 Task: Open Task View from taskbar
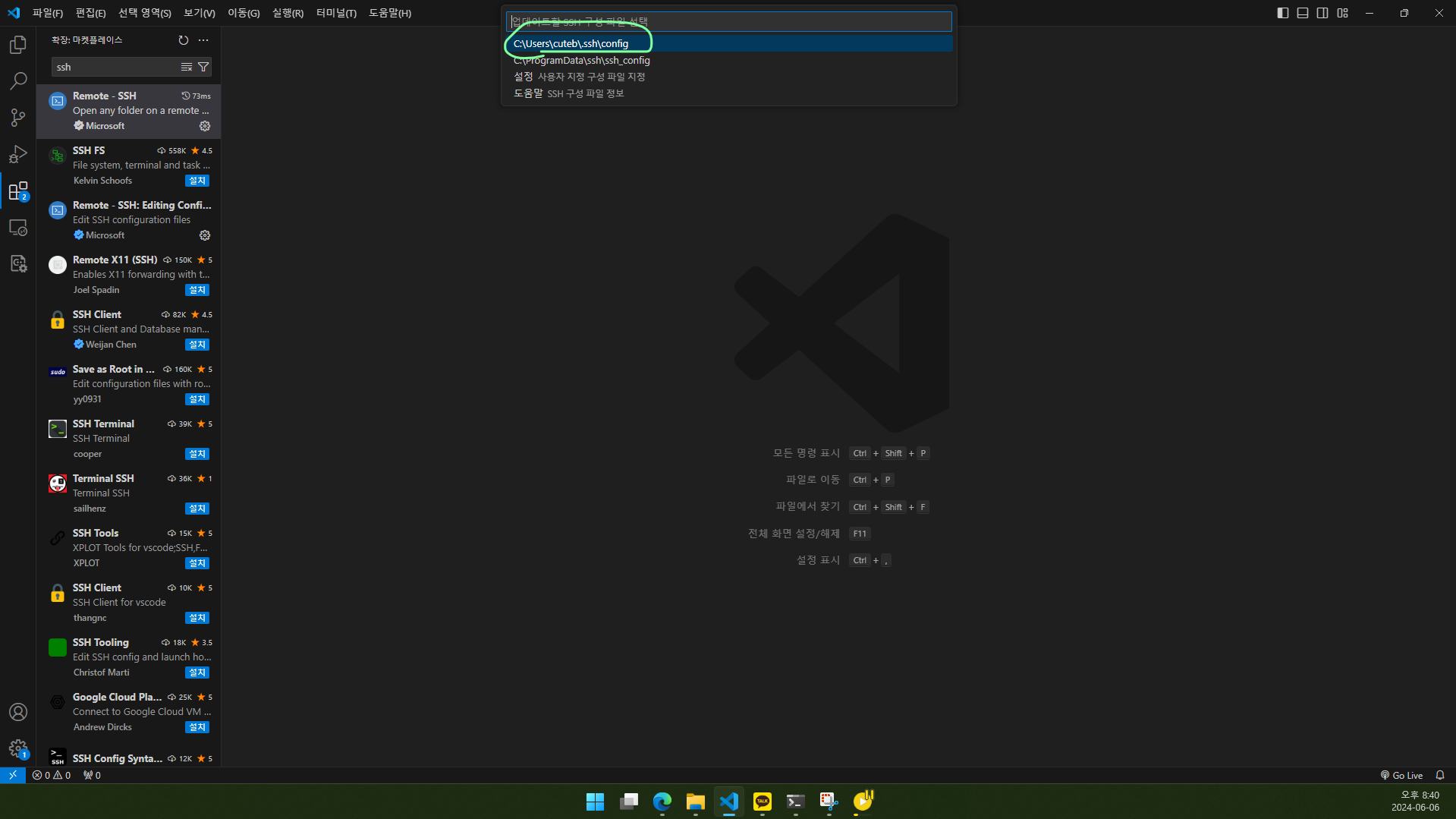pos(629,802)
